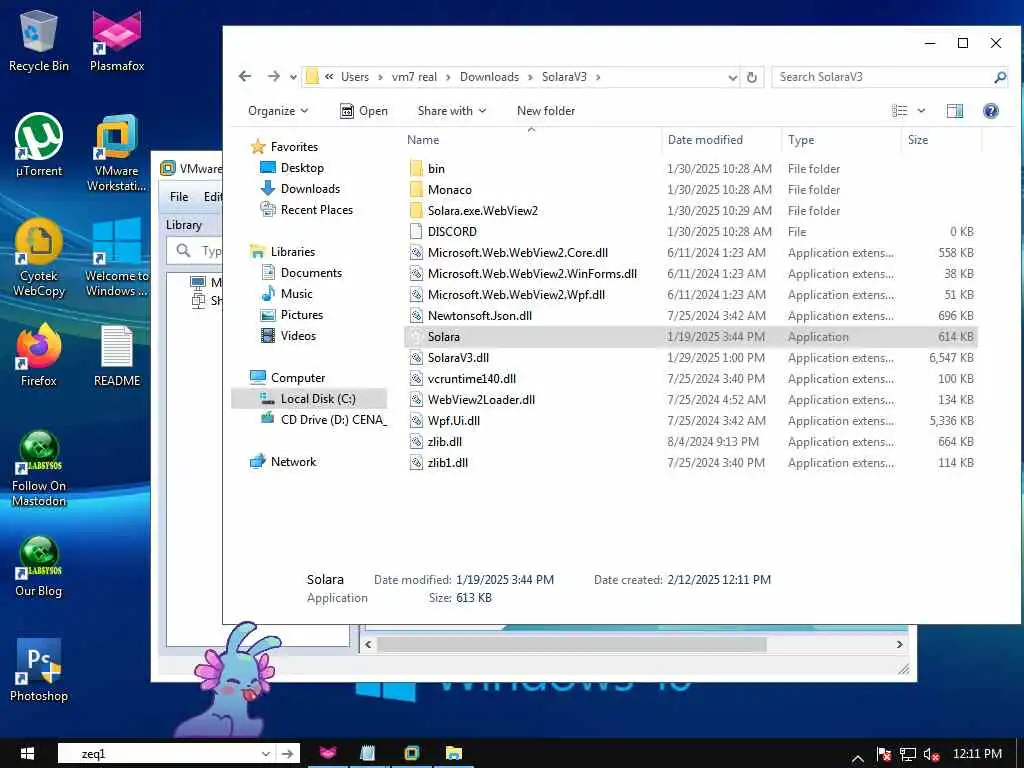Launch Photoshop from the desktop
The width and height of the screenshot is (1024, 768).
(39, 670)
